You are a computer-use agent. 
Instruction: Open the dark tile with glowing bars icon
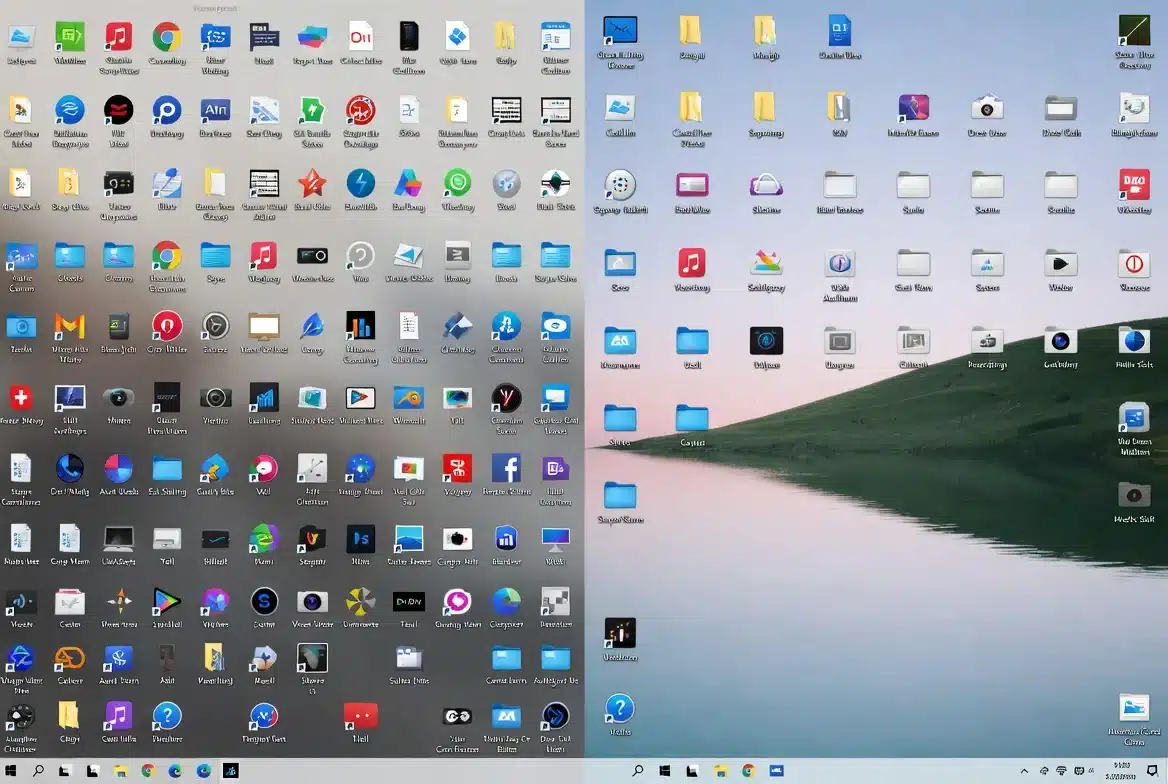[620, 633]
